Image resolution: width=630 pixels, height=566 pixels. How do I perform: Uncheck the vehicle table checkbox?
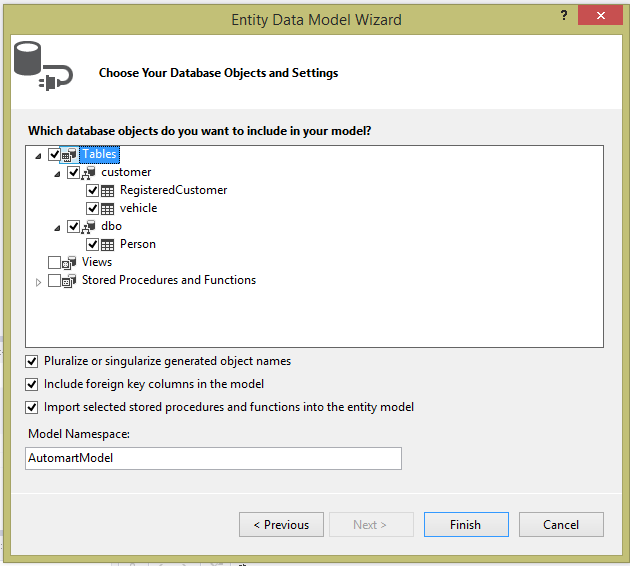click(x=93, y=208)
